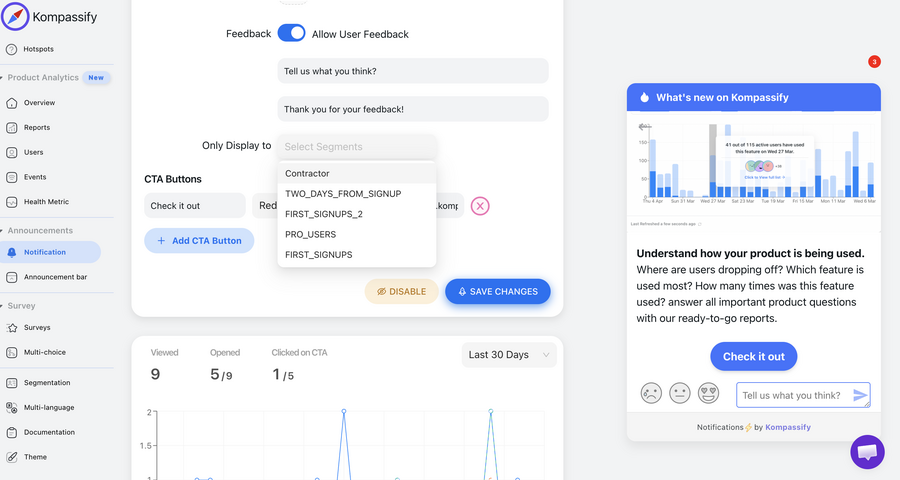Viewport: 900px width, 480px height.
Task: Toggle Allow User Feedback switch
Action: coord(291,33)
